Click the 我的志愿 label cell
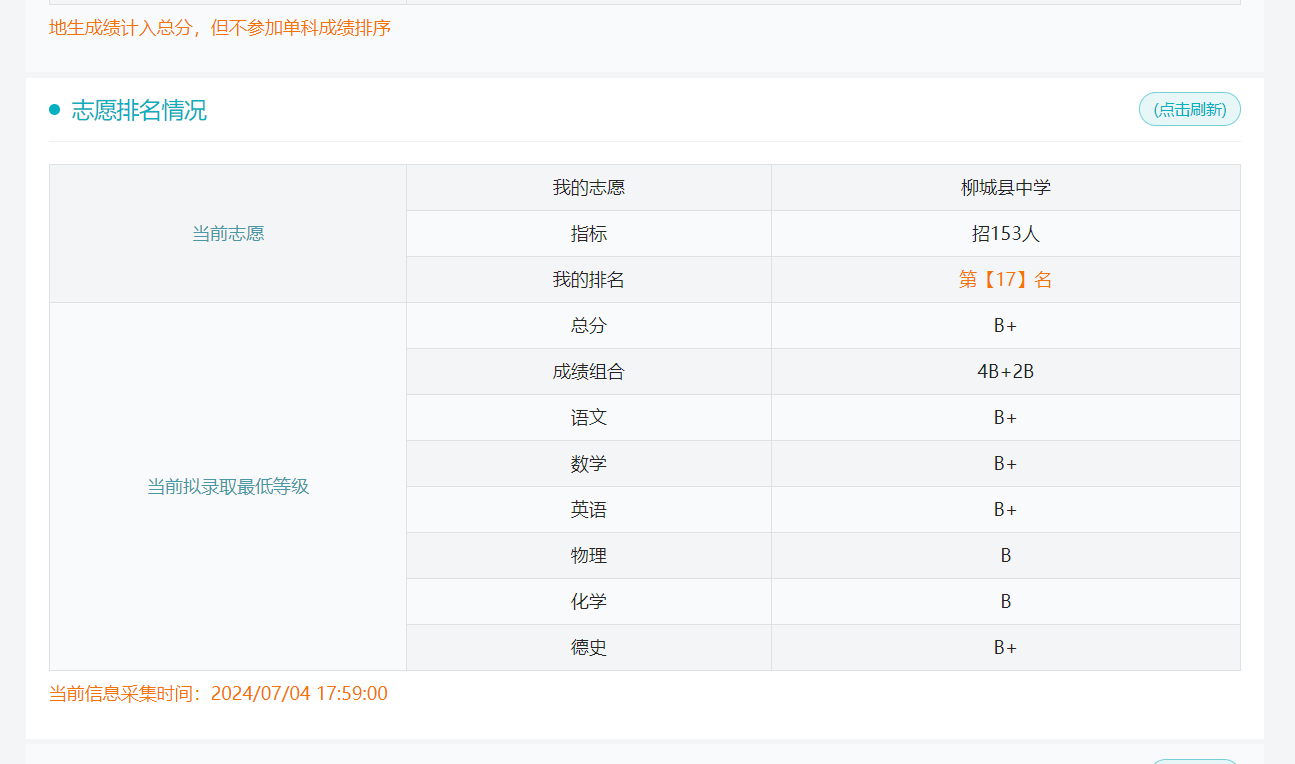The image size is (1295, 764). 588,188
